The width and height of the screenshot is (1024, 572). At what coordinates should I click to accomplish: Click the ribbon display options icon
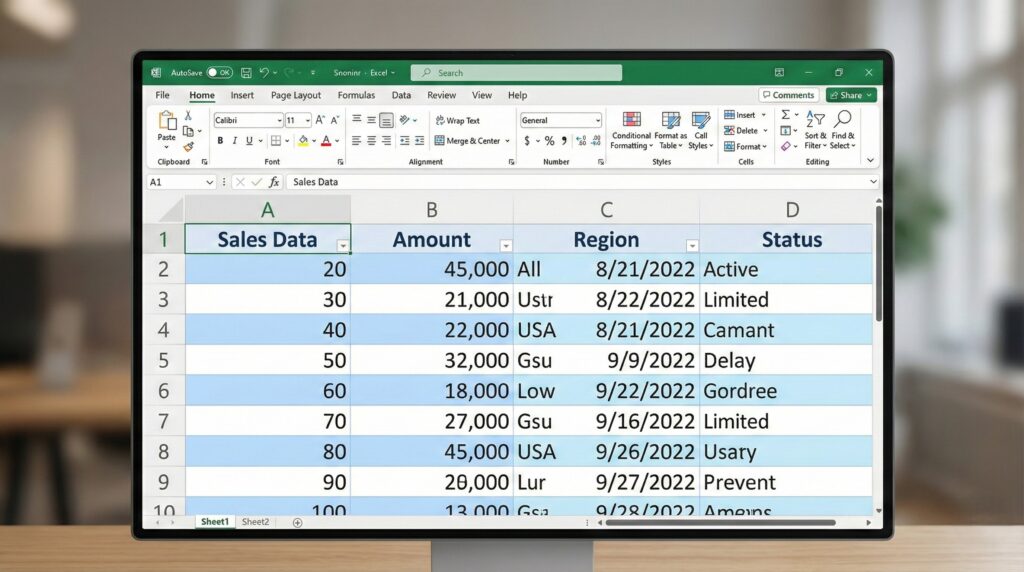[779, 72]
